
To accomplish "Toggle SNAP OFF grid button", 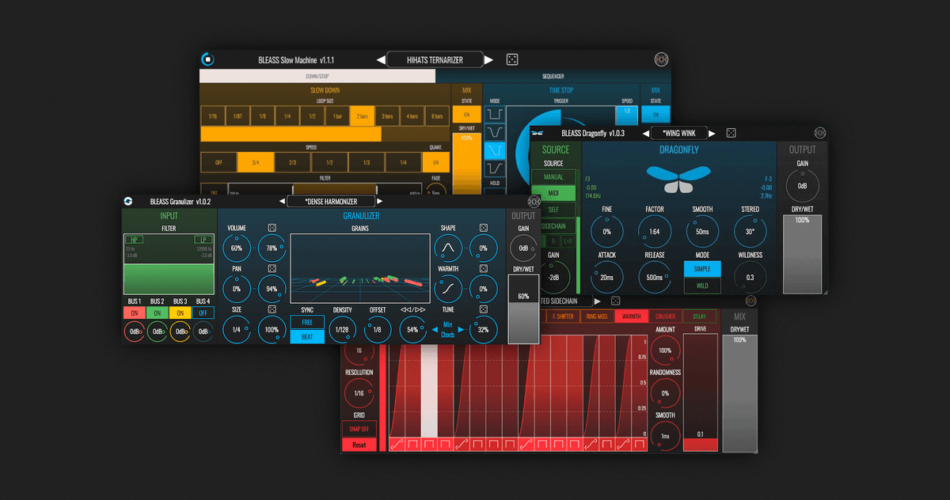I will click(357, 428).
